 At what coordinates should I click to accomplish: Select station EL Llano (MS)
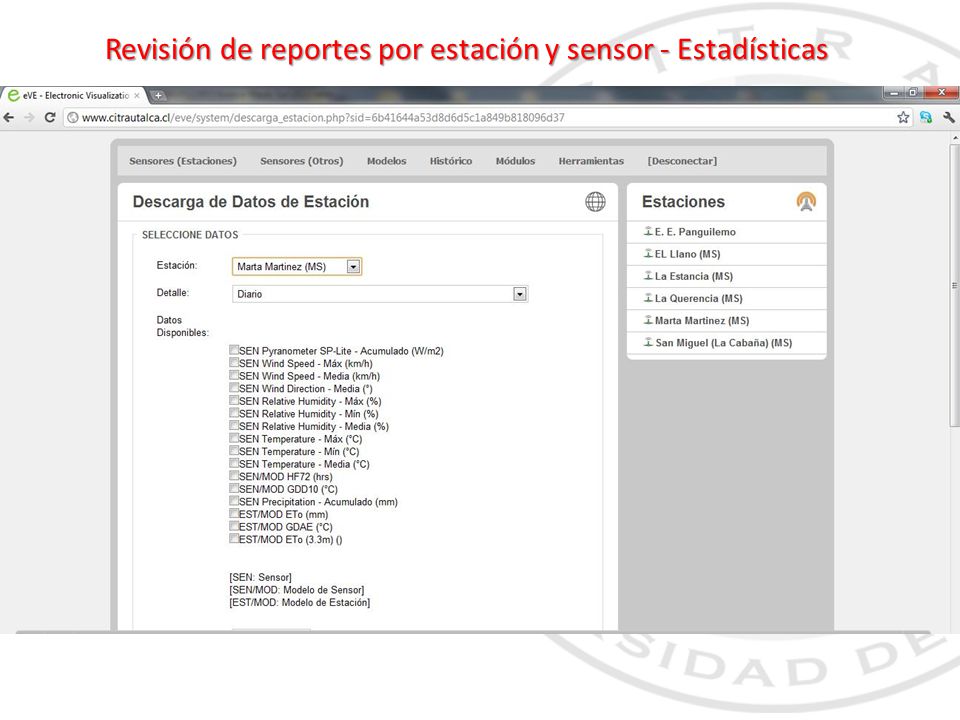tap(688, 254)
